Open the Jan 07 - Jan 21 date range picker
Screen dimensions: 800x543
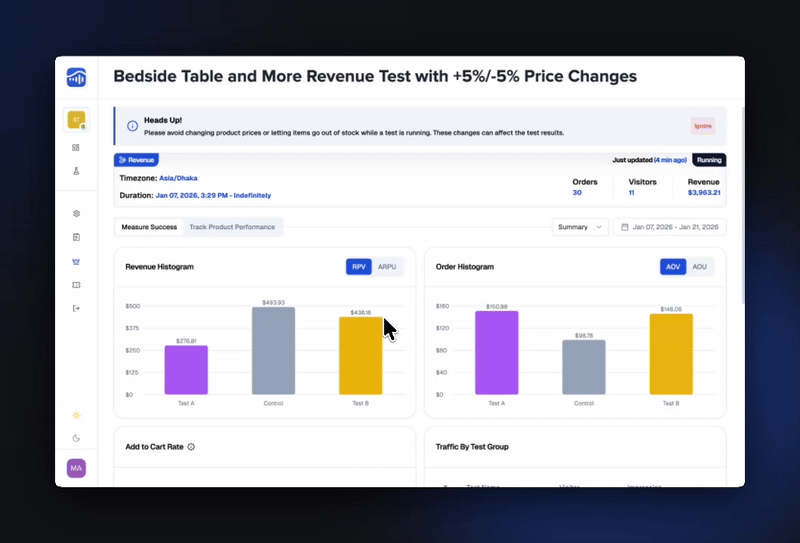coord(670,227)
